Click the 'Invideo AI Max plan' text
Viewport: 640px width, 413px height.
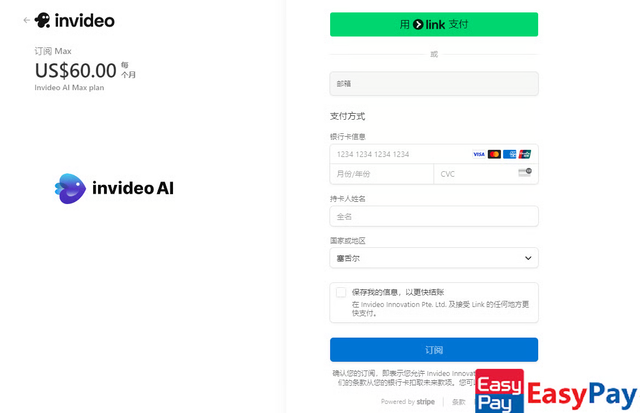pos(69,88)
